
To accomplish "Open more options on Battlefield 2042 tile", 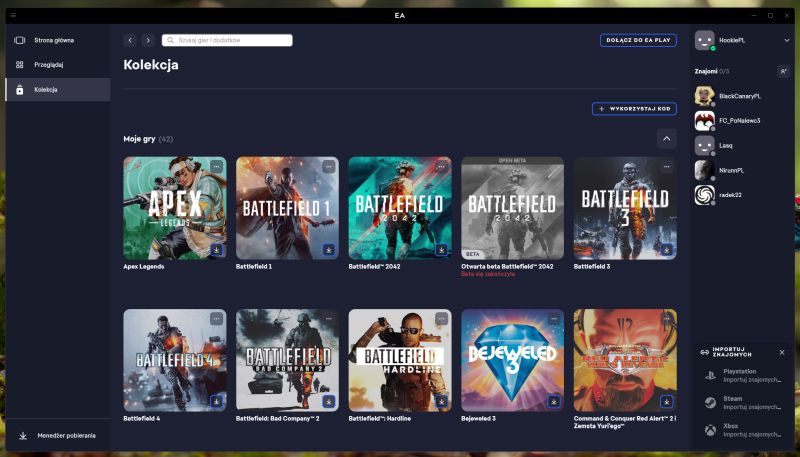I will tap(441, 166).
